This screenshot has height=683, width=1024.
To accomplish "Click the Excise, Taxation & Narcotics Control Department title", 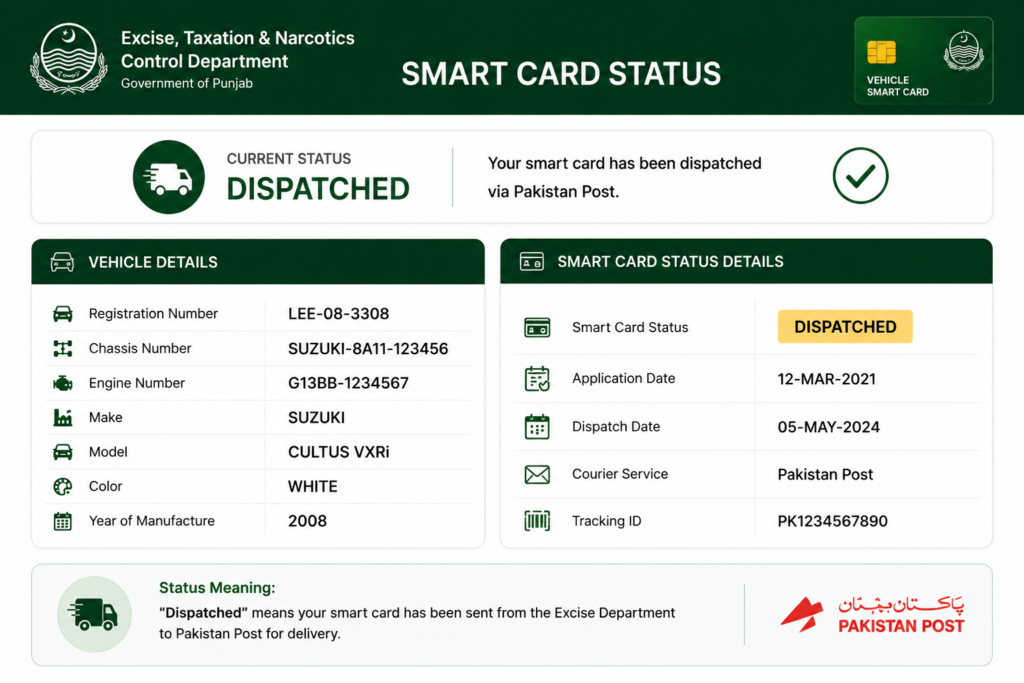I will pyautogui.click(x=238, y=50).
